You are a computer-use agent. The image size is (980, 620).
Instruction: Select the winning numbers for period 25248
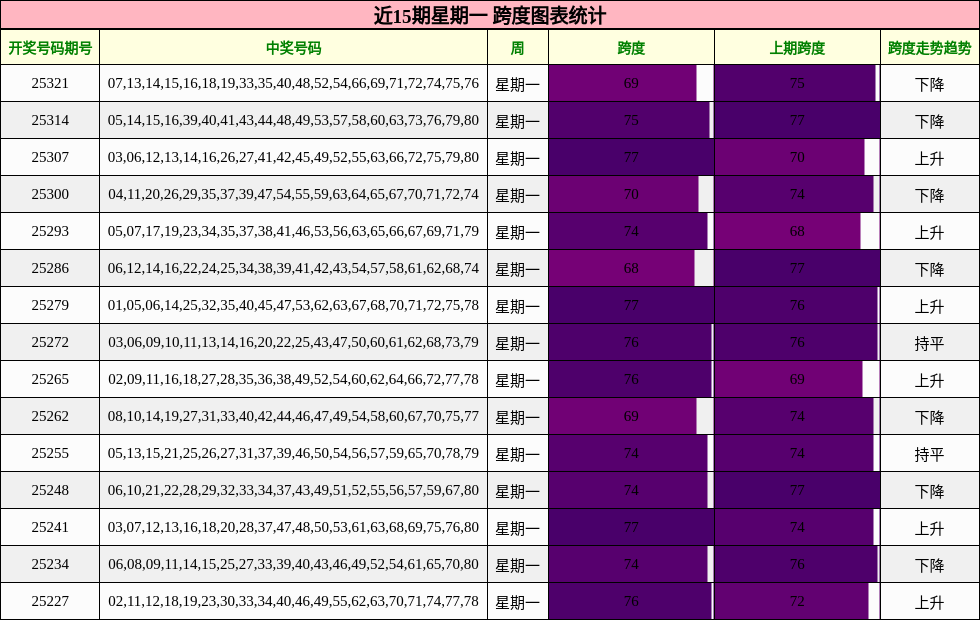coord(293,491)
